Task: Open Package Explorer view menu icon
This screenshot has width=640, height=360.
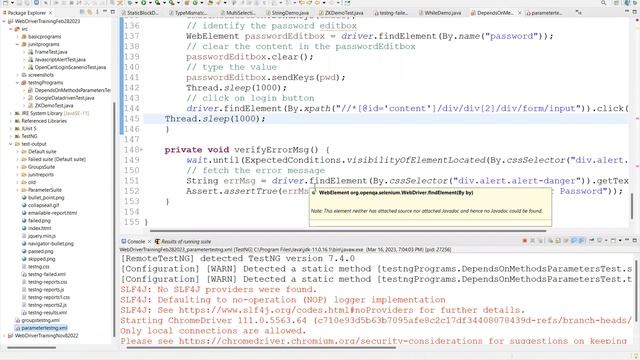Action: click(x=97, y=12)
